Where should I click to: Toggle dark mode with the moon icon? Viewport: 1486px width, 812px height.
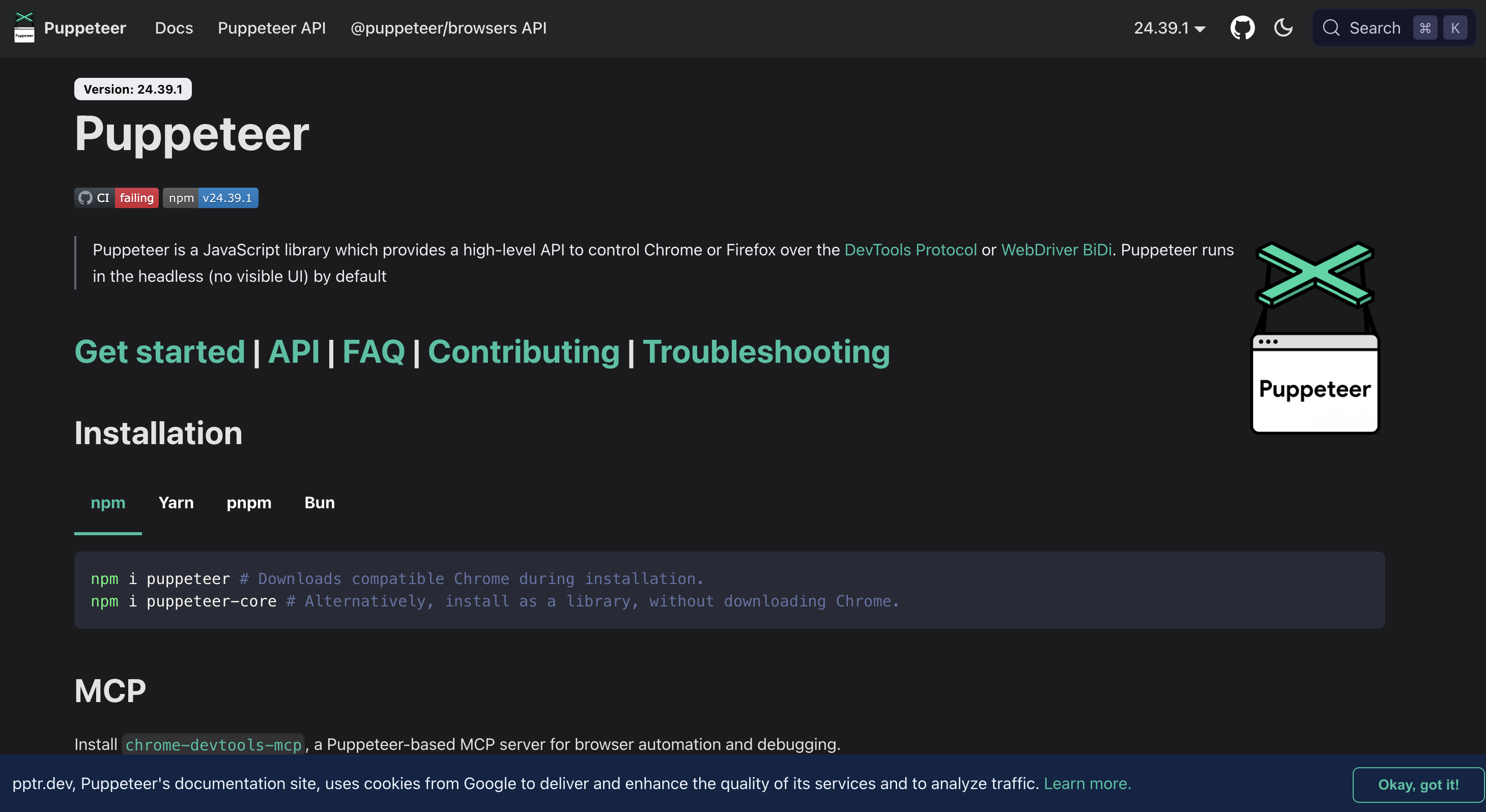pos(1283,27)
